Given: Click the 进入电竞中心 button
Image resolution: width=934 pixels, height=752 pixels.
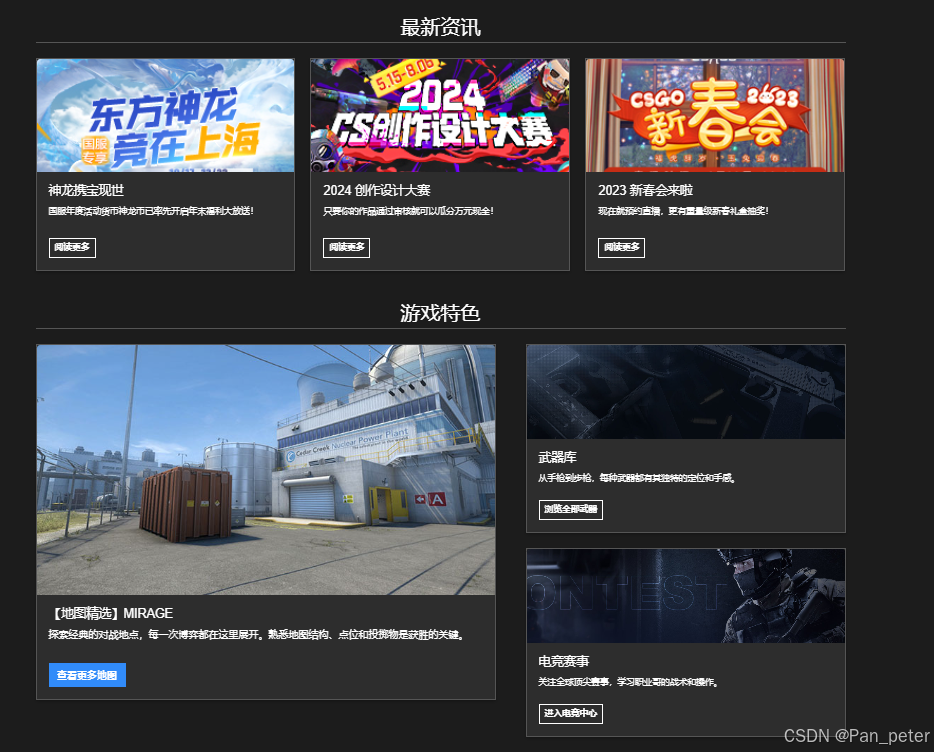Looking at the screenshot, I should (571, 713).
